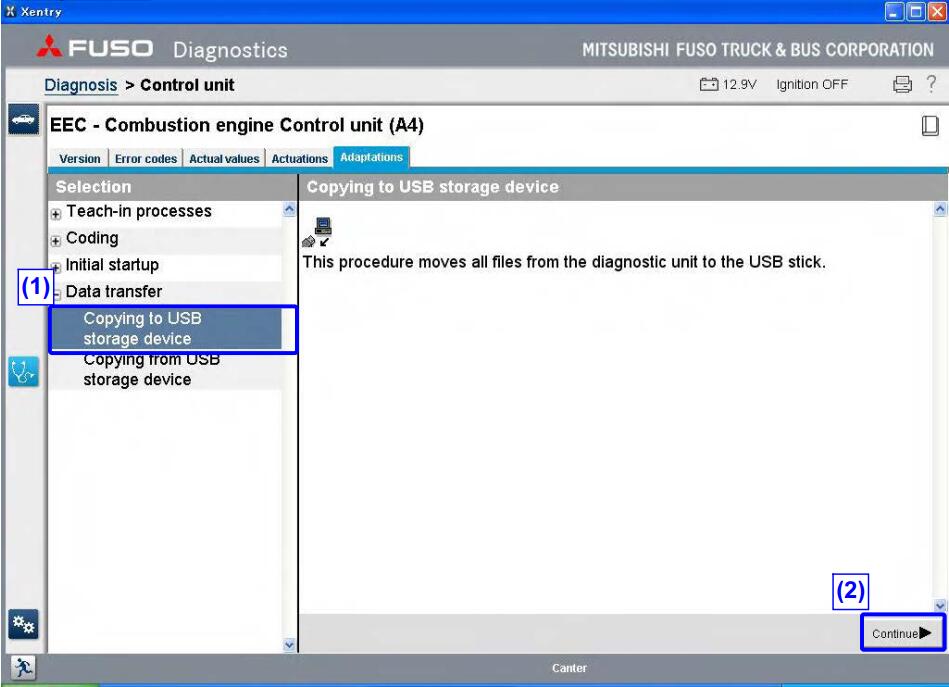Click the FUSO logo
Viewport: 949px width, 687px height.
95,48
